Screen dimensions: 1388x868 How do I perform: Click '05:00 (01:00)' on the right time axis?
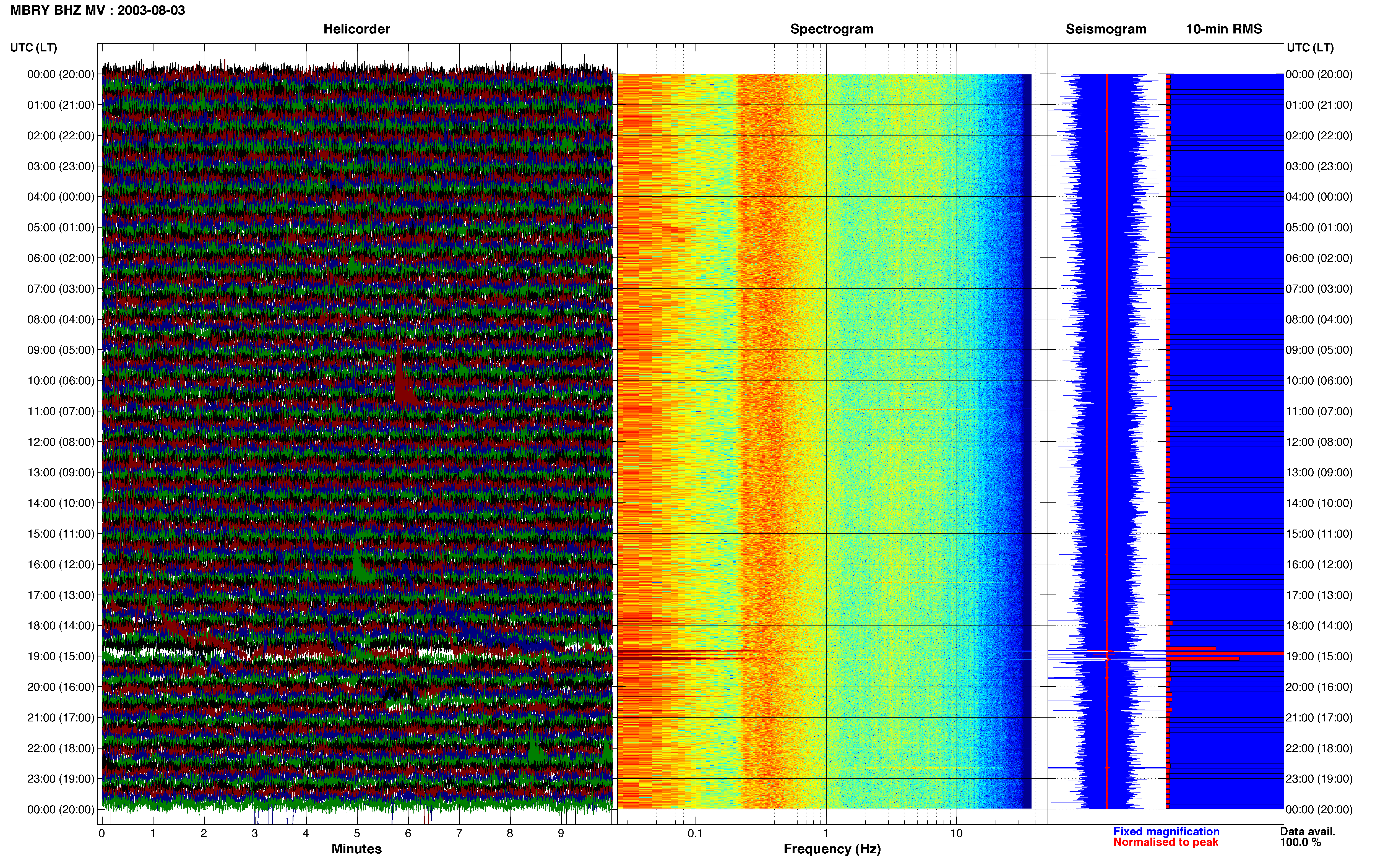click(1319, 227)
